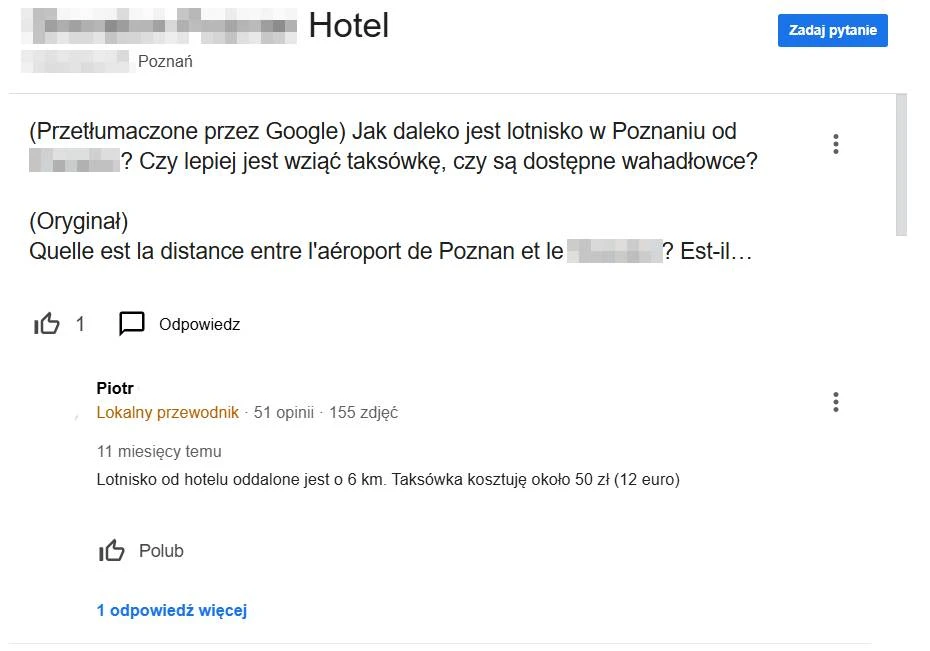Click the Odpowiedz label
This screenshot has height=651, width=930.
199,324
